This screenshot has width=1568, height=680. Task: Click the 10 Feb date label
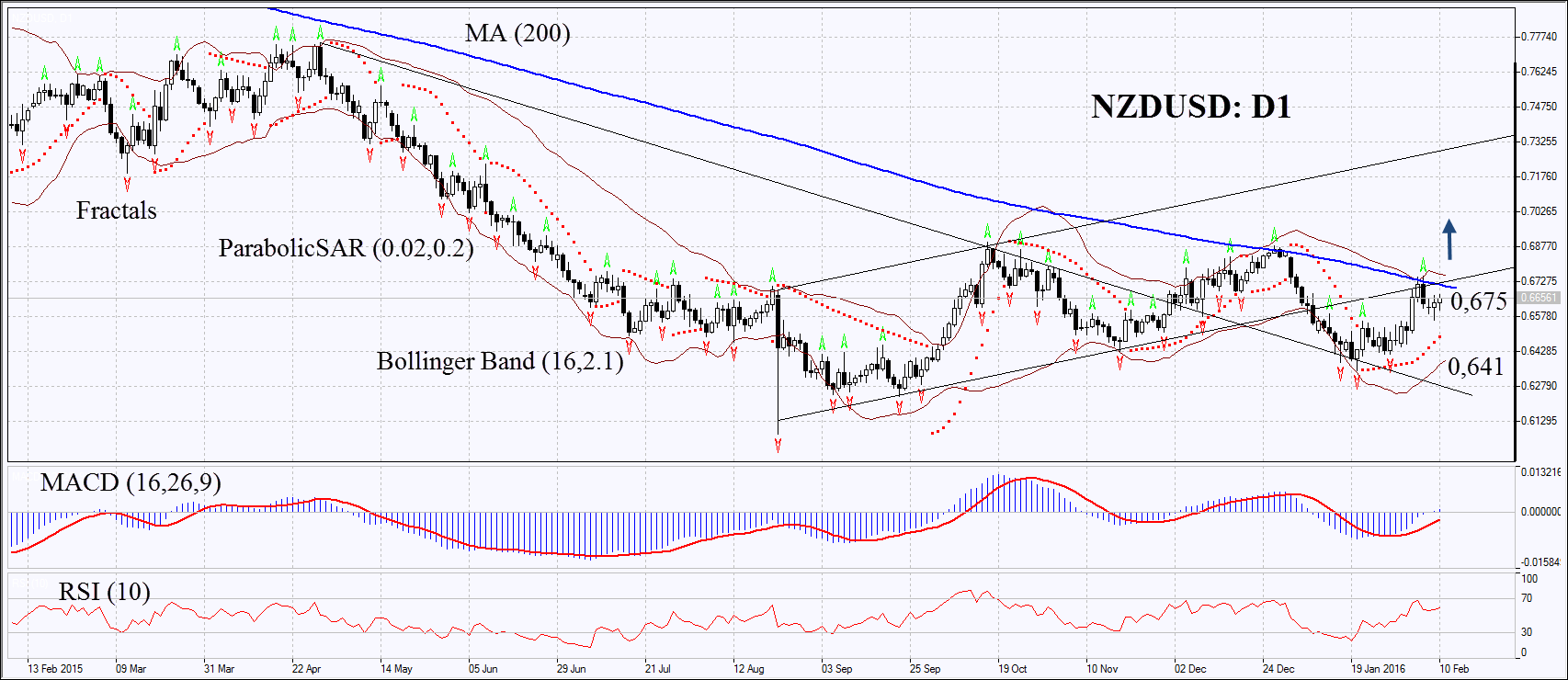point(1454,668)
